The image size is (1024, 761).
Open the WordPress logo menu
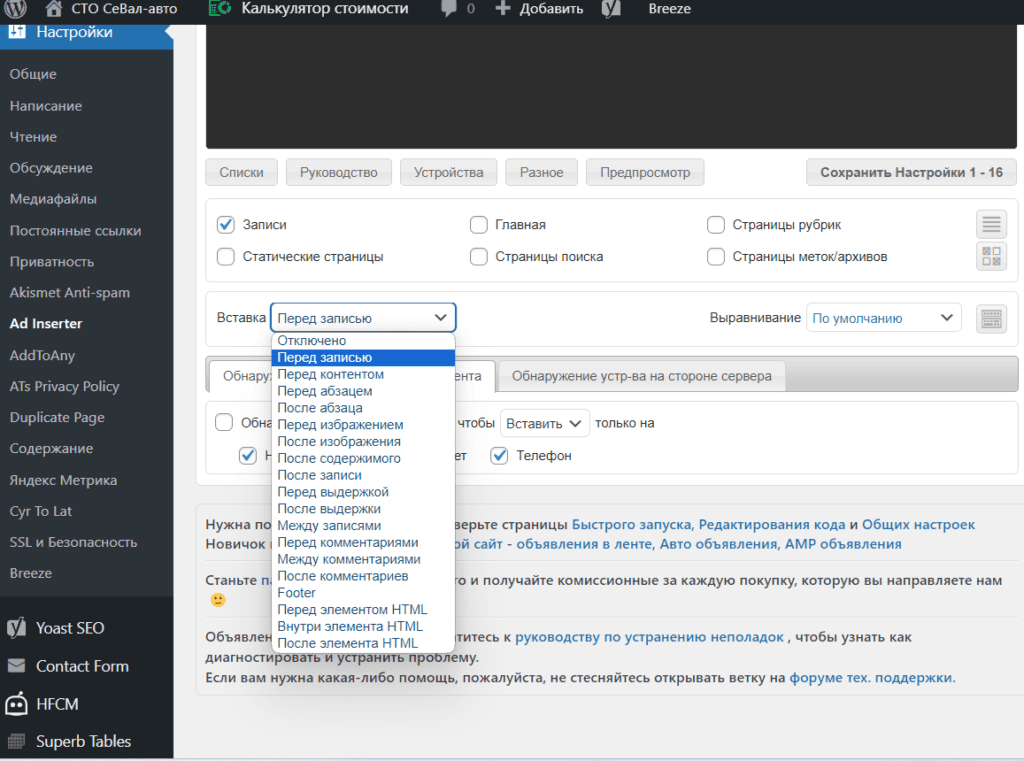(16, 8)
